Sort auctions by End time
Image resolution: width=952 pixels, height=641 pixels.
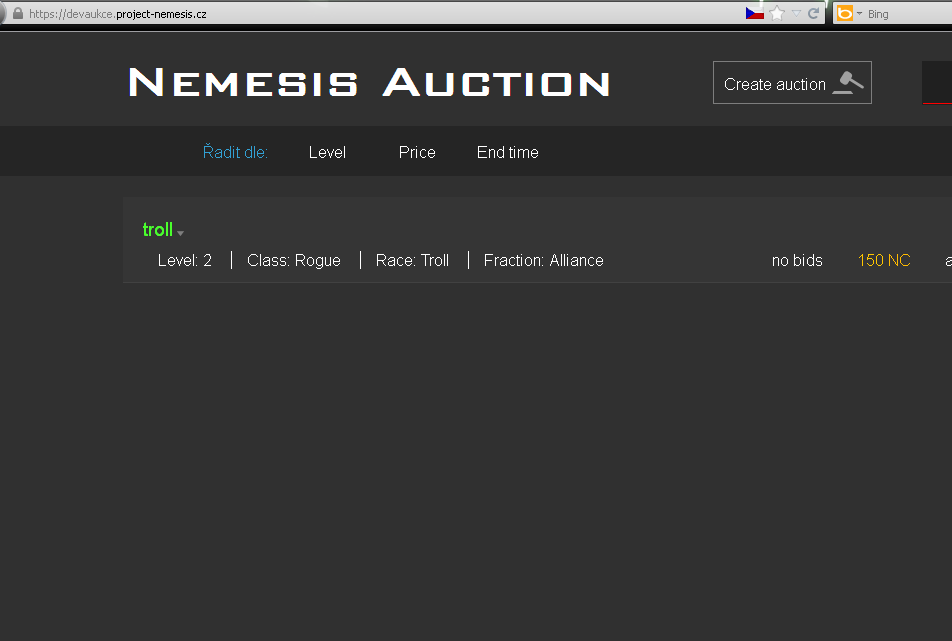click(x=508, y=152)
